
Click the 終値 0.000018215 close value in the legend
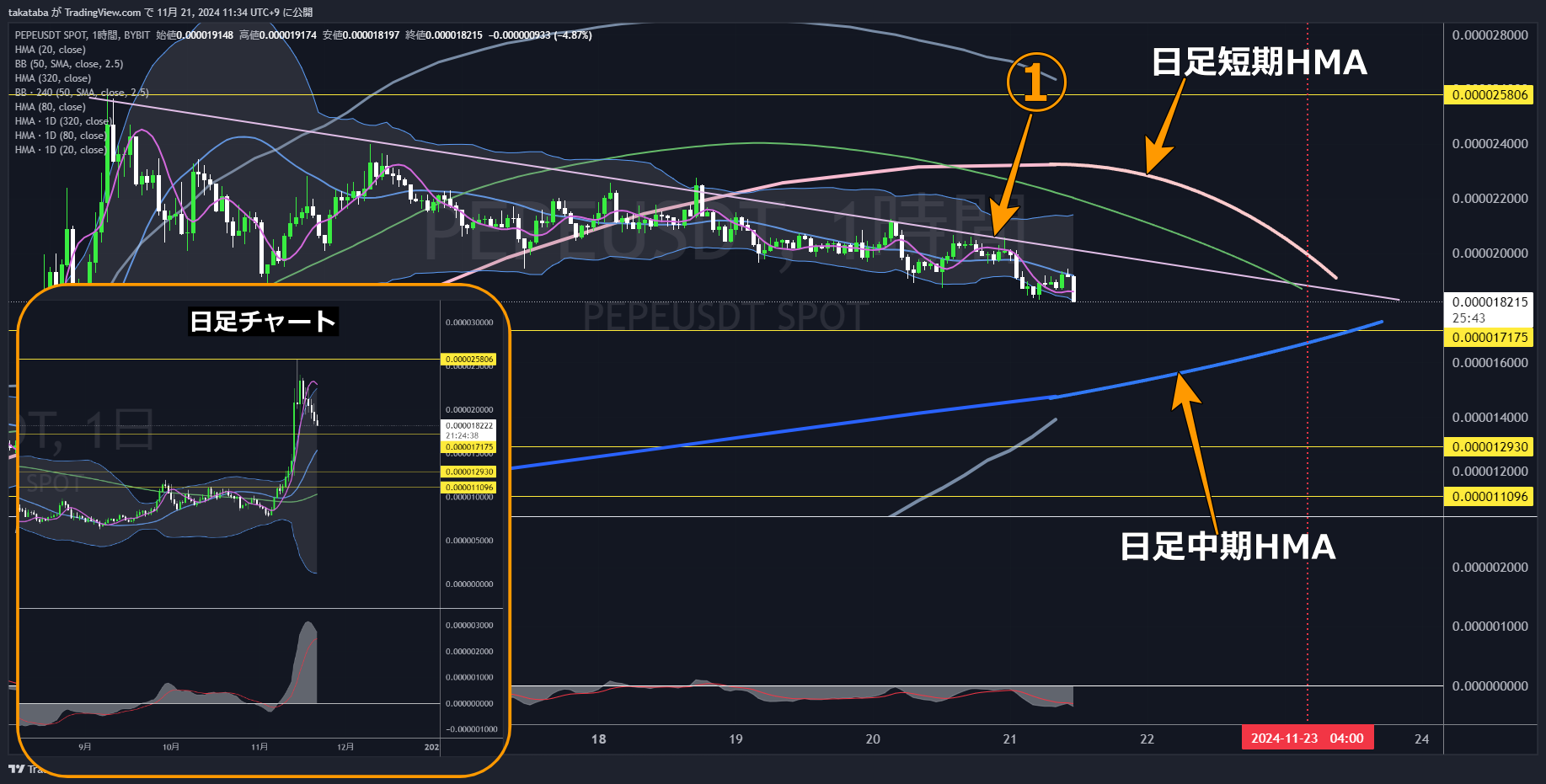pos(444,35)
